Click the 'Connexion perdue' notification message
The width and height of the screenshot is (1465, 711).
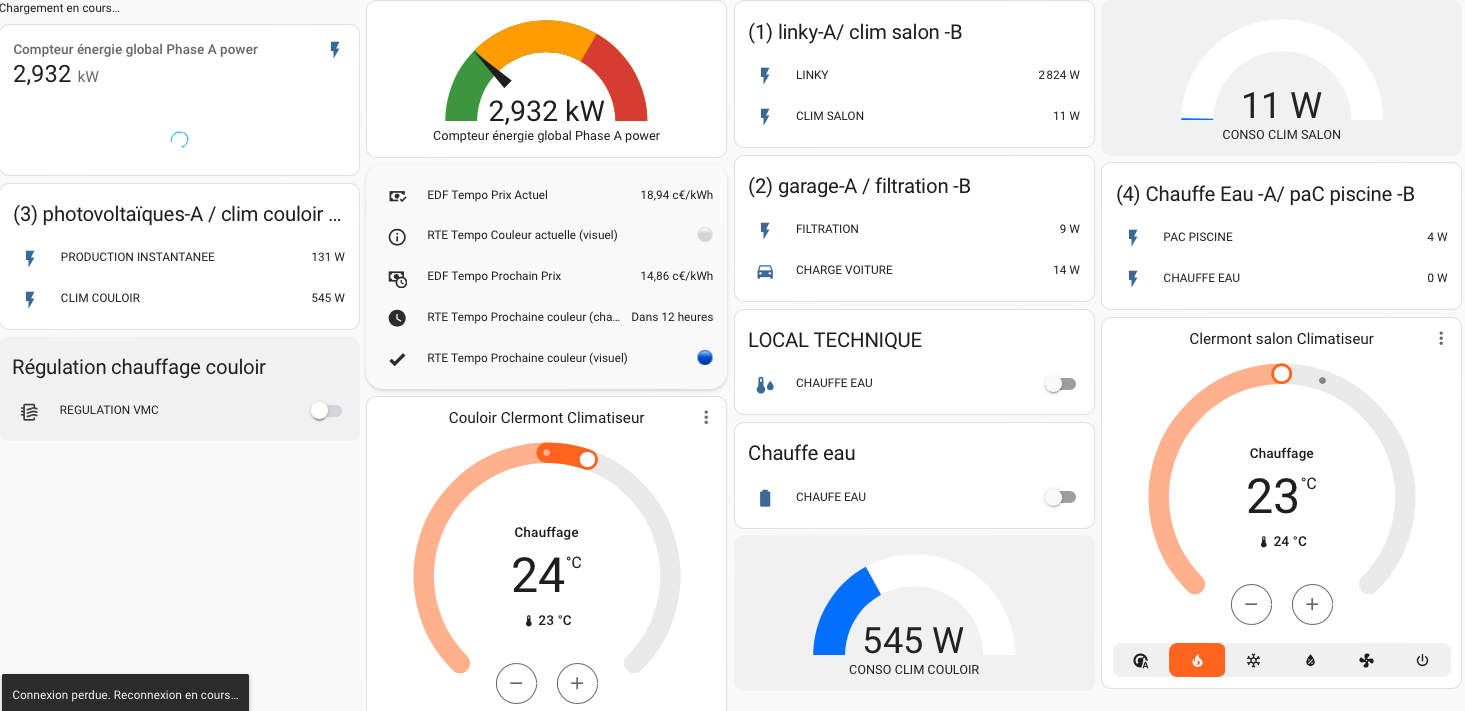coord(125,694)
